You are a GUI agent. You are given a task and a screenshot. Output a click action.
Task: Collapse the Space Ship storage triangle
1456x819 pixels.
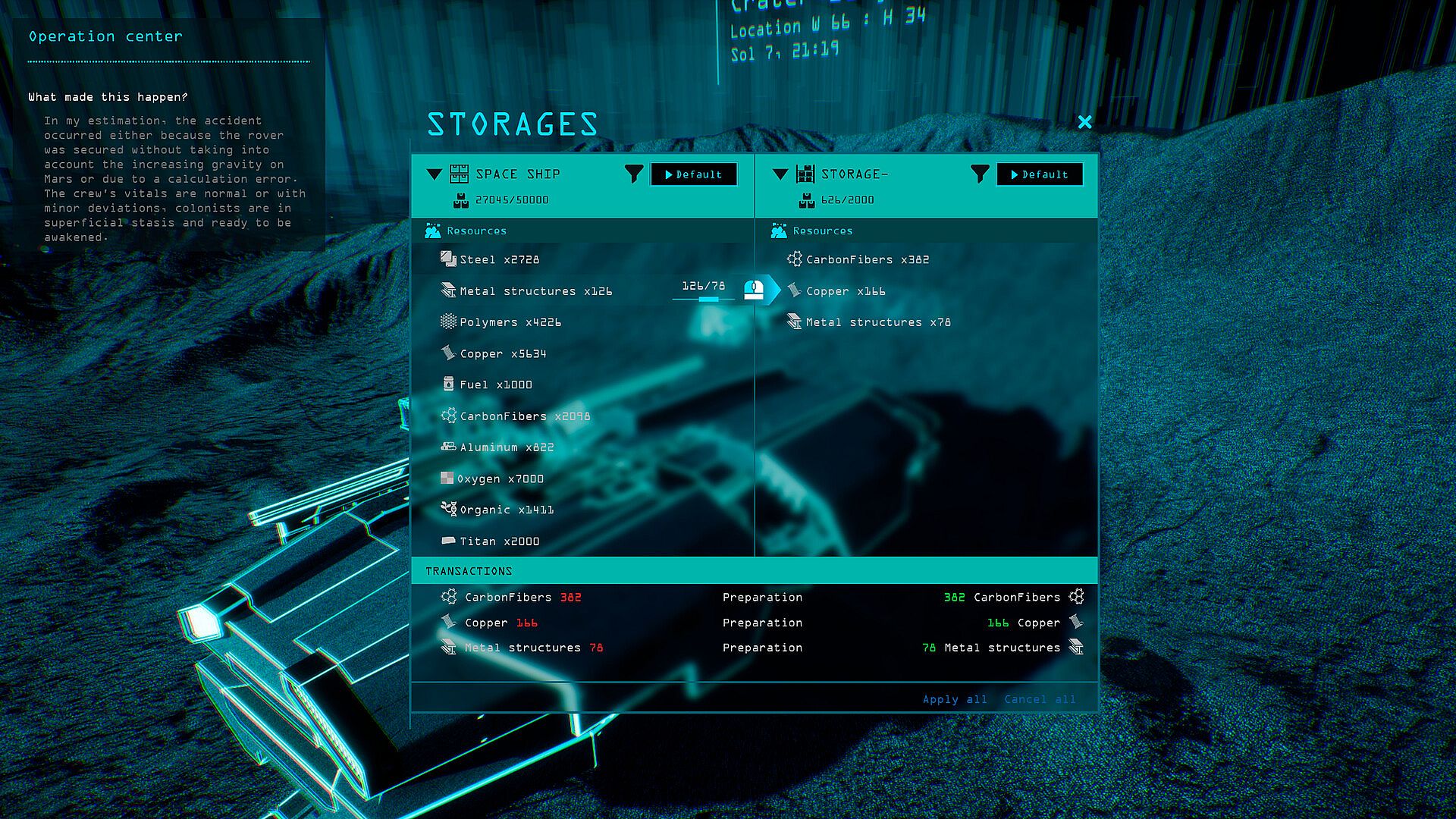coord(434,174)
